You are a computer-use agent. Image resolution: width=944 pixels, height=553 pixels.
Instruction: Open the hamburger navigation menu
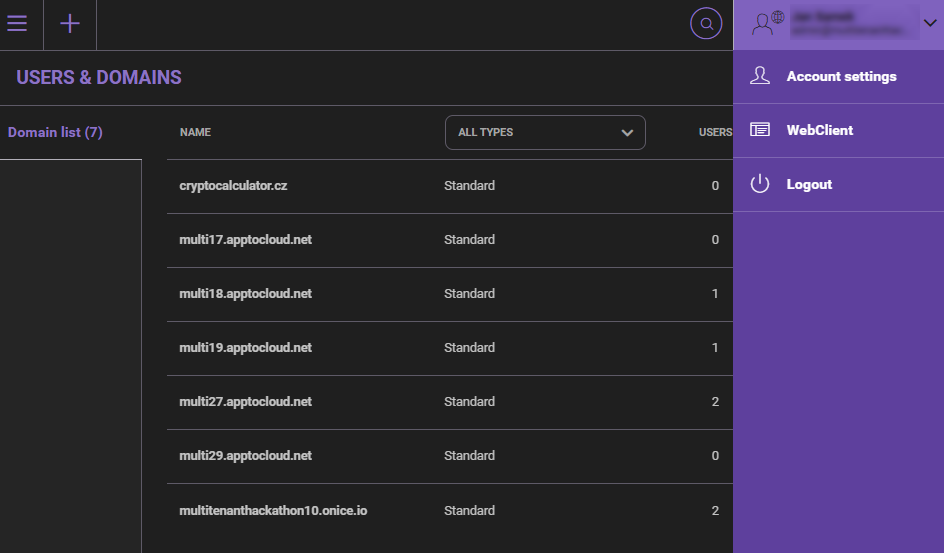click(17, 23)
